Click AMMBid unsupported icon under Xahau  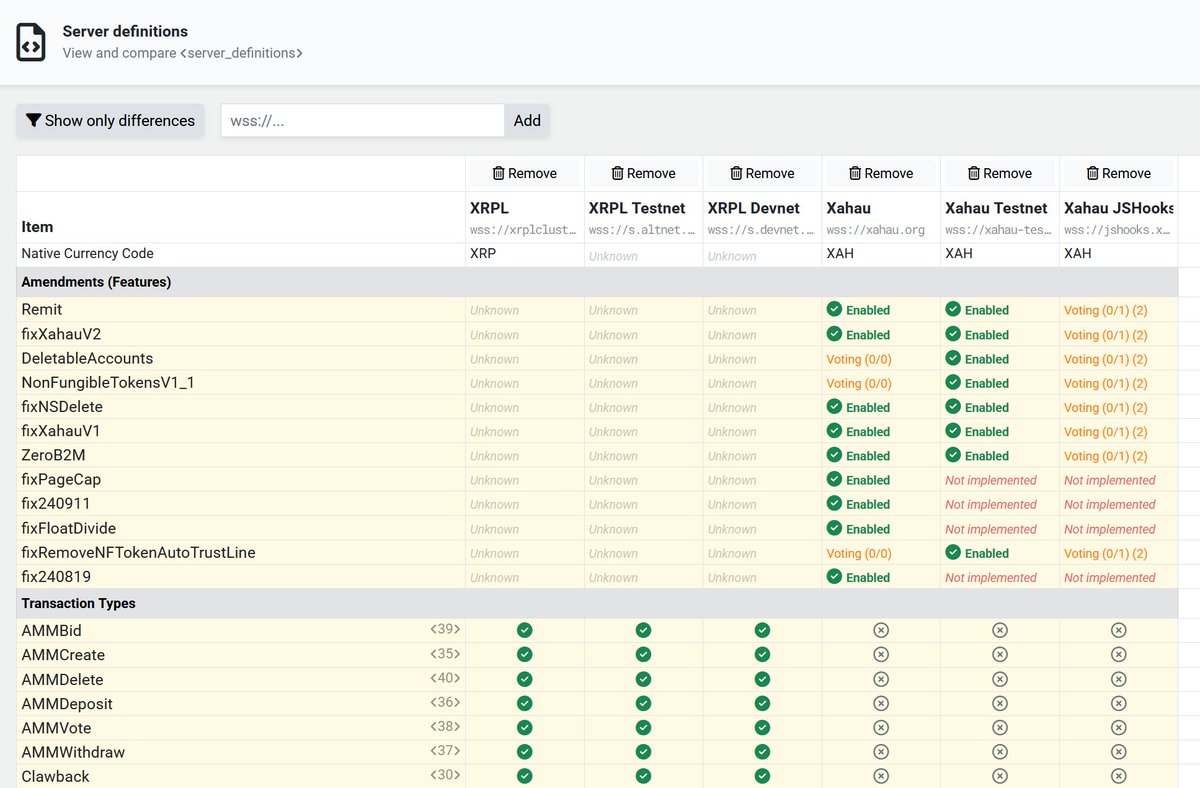[881, 630]
